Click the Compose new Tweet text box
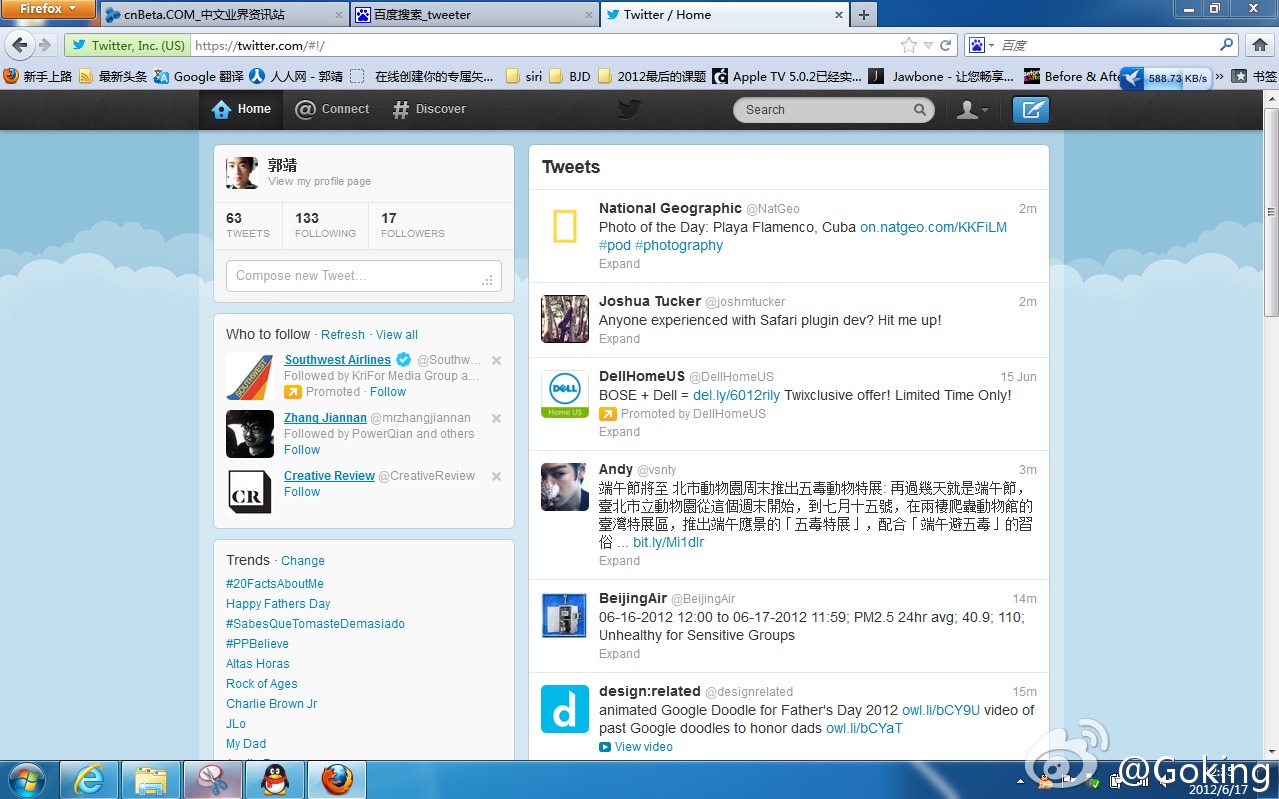Screen dimensions: 1279x799 pos(364,276)
